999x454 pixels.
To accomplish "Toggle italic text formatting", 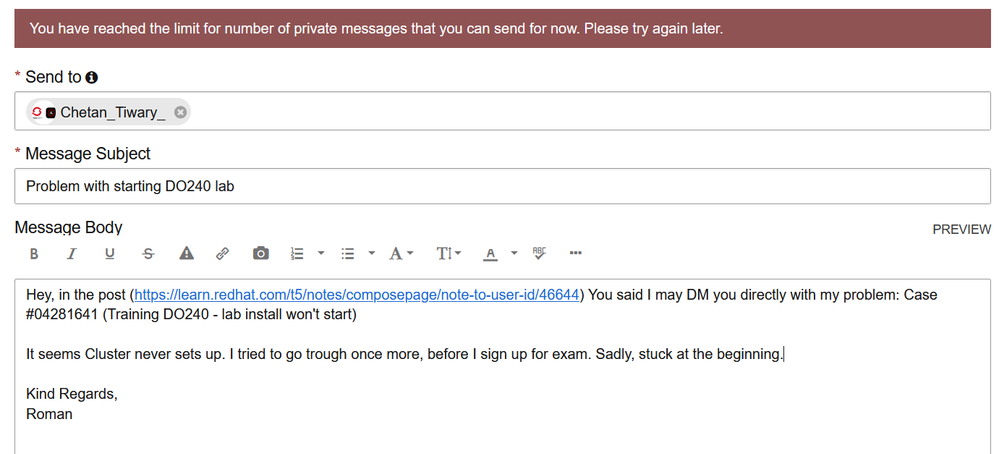I will (71, 254).
